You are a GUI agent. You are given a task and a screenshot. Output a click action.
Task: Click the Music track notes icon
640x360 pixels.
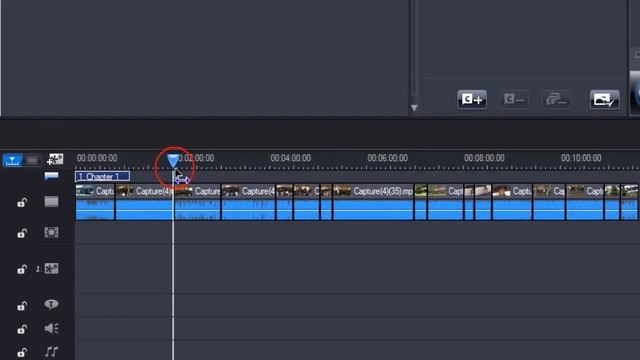(51, 351)
